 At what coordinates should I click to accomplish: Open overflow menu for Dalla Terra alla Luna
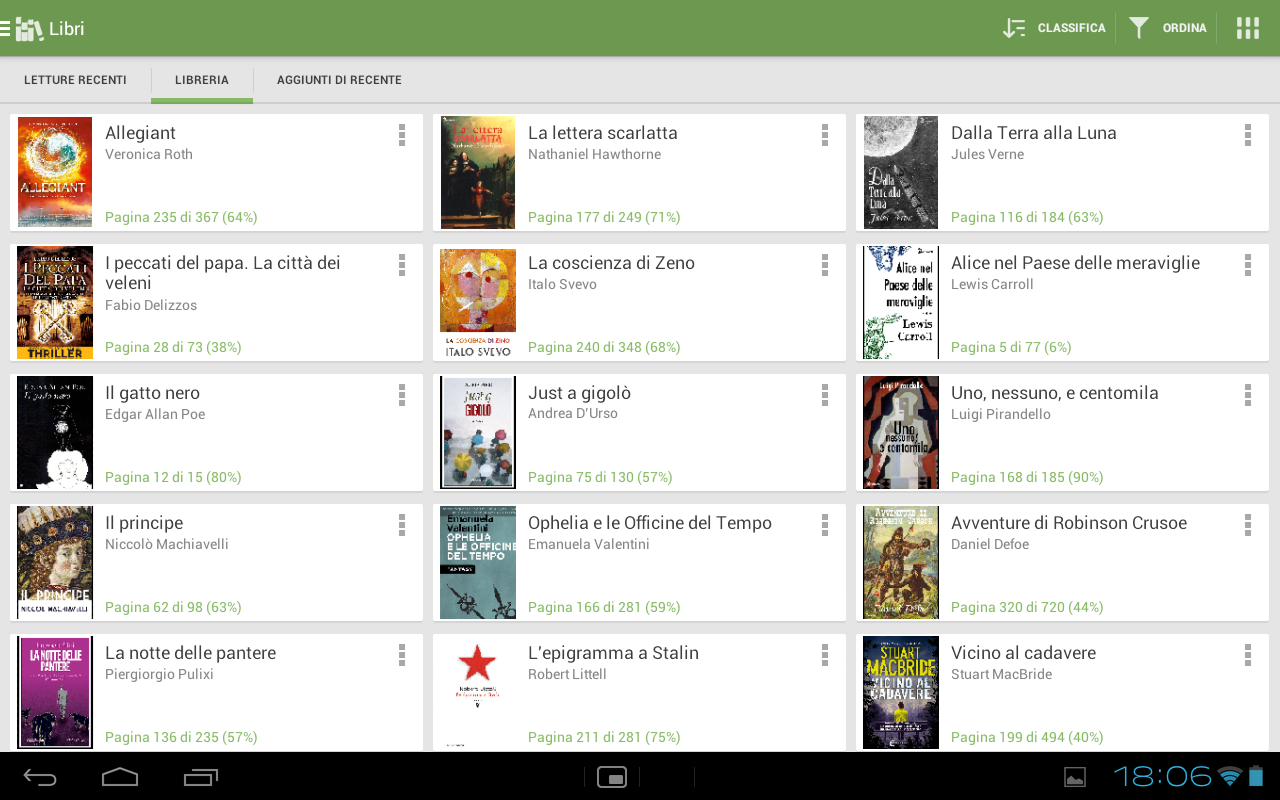coord(1248,135)
